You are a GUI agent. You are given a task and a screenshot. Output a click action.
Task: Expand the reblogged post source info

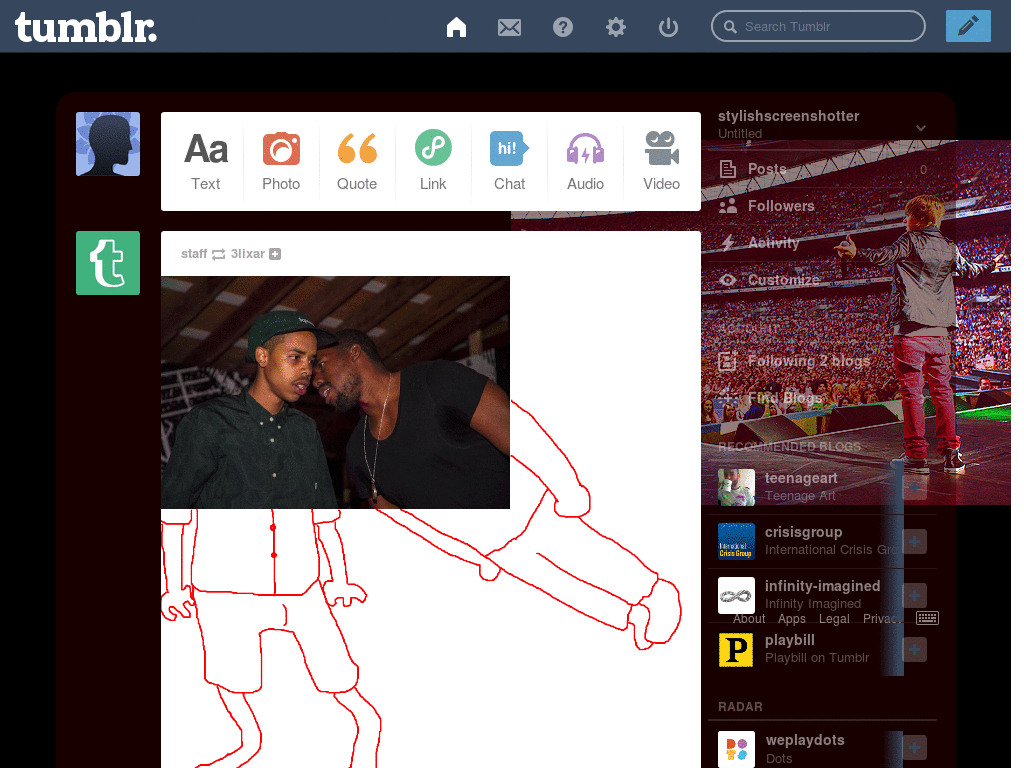(x=276, y=254)
